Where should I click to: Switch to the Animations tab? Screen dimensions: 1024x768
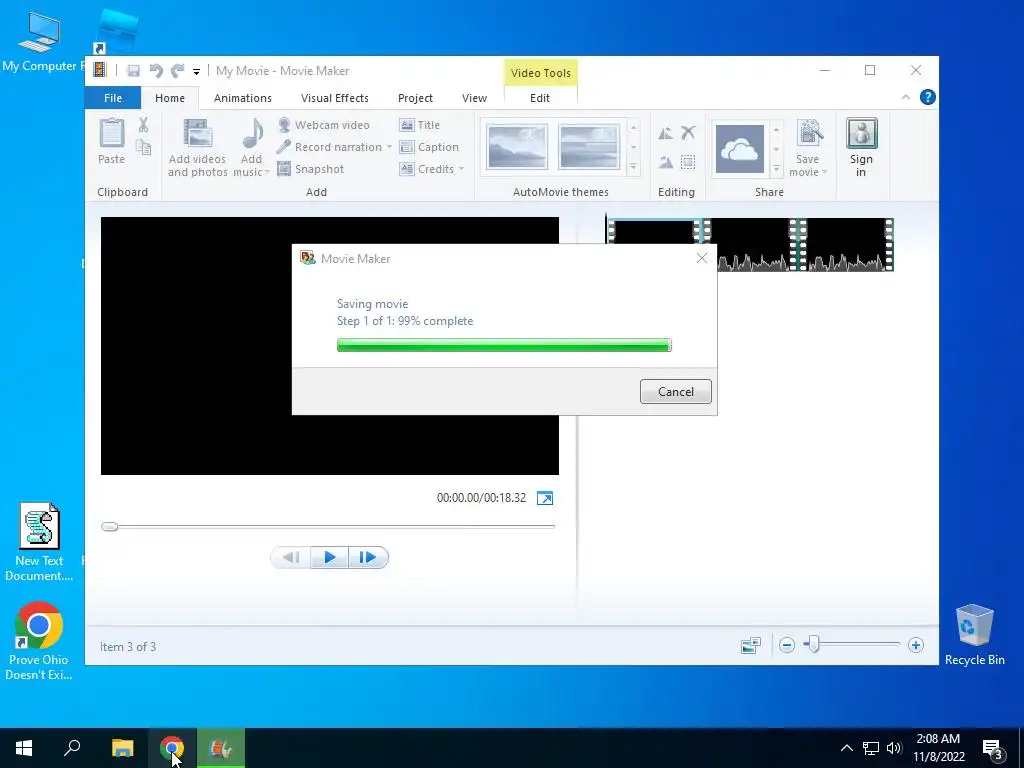coord(242,98)
